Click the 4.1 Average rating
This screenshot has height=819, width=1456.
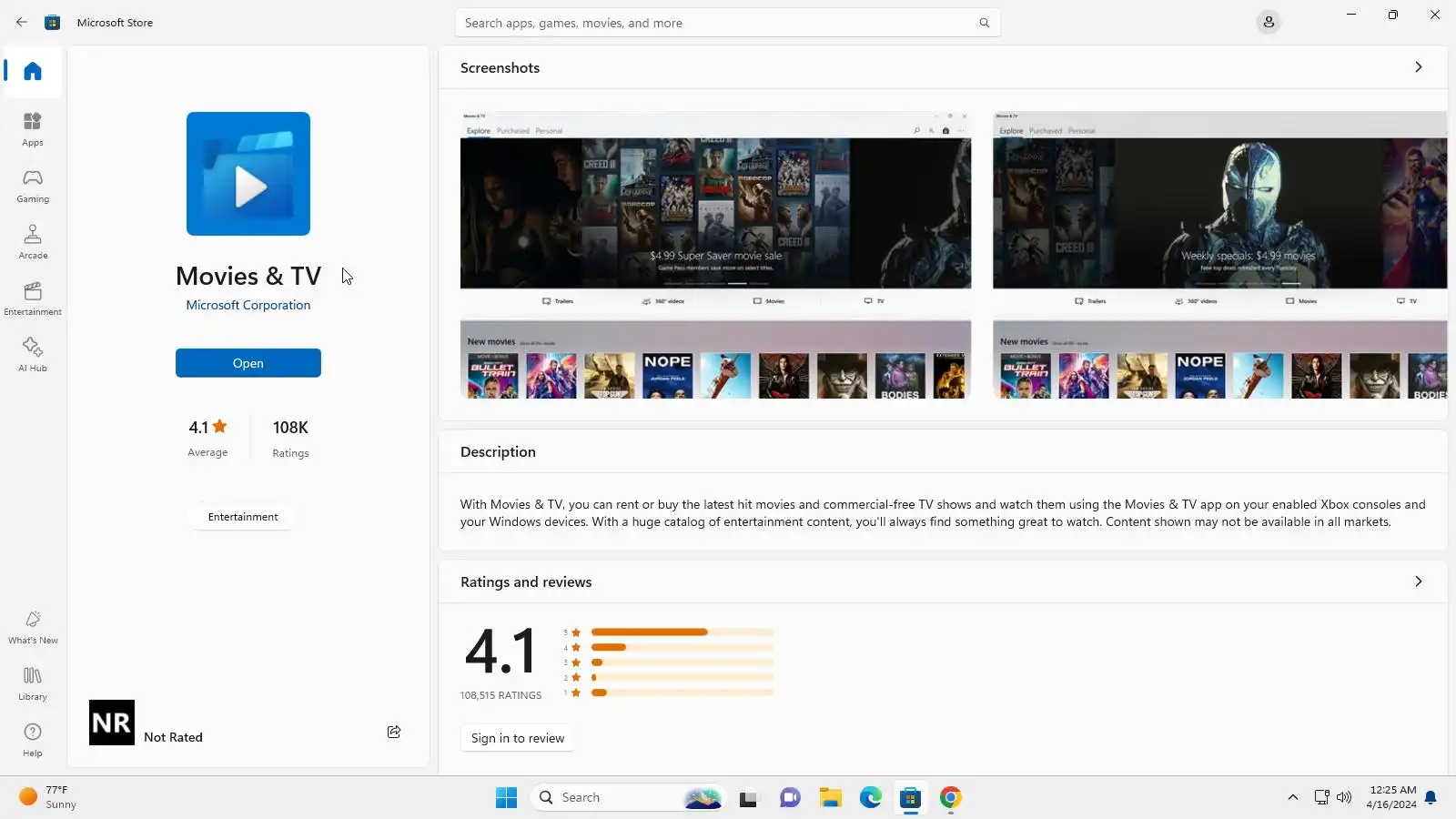click(x=207, y=438)
